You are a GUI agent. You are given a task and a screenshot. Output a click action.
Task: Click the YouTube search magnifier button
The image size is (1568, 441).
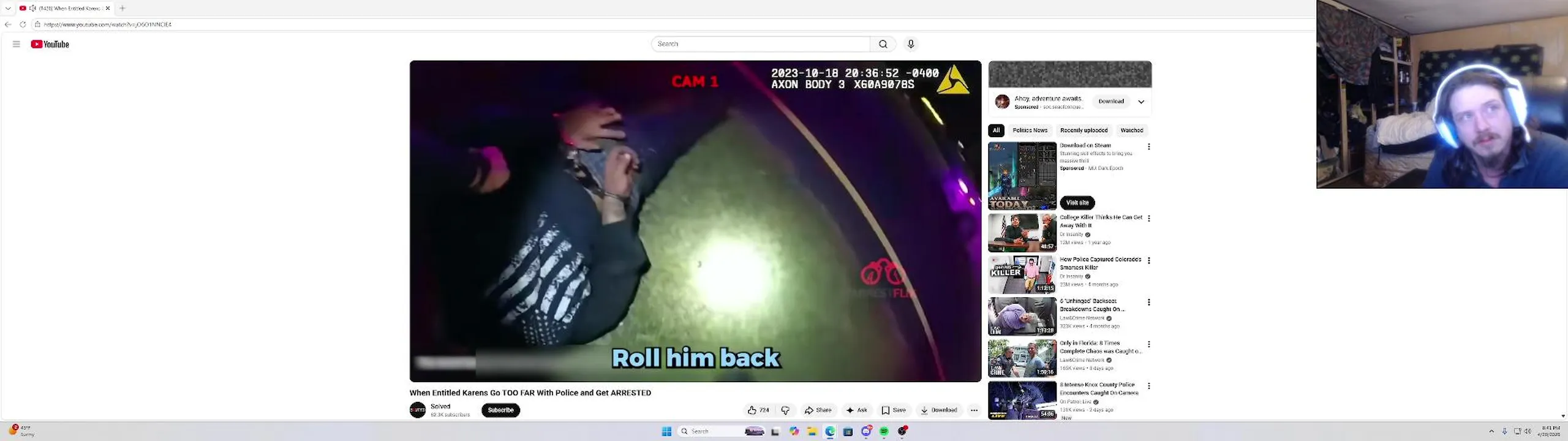pyautogui.click(x=883, y=44)
